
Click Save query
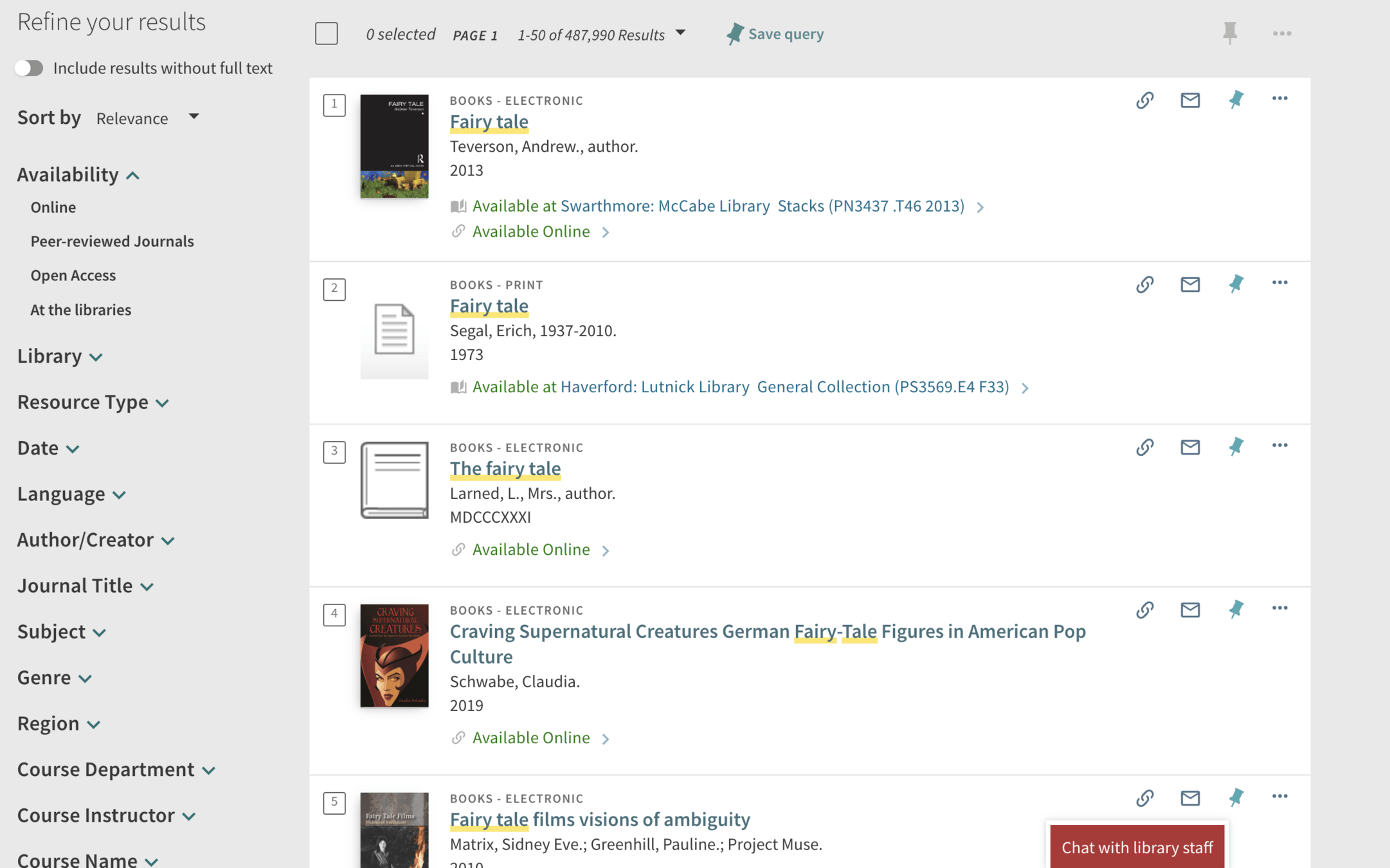775,34
